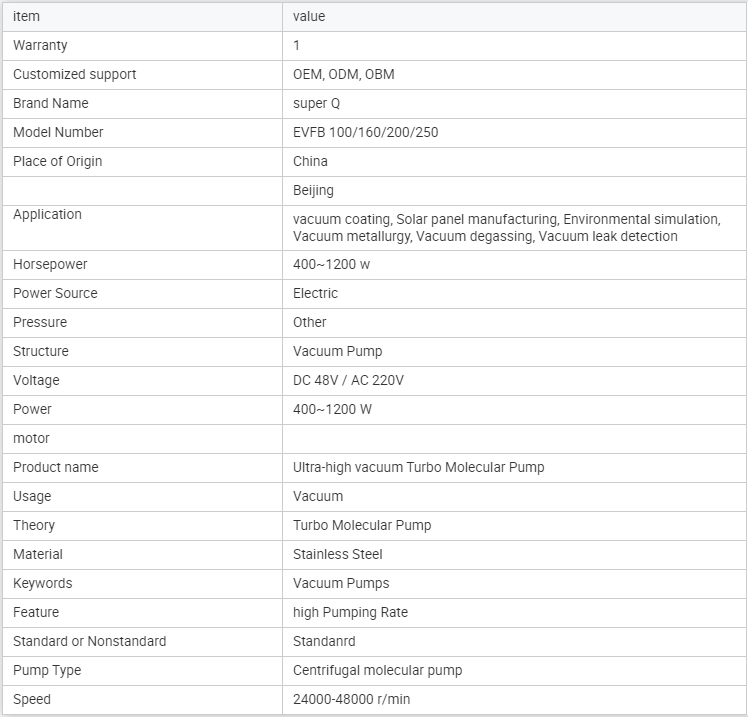Click the 'item' column header cell
The height and width of the screenshot is (717, 748).
[x=27, y=16]
